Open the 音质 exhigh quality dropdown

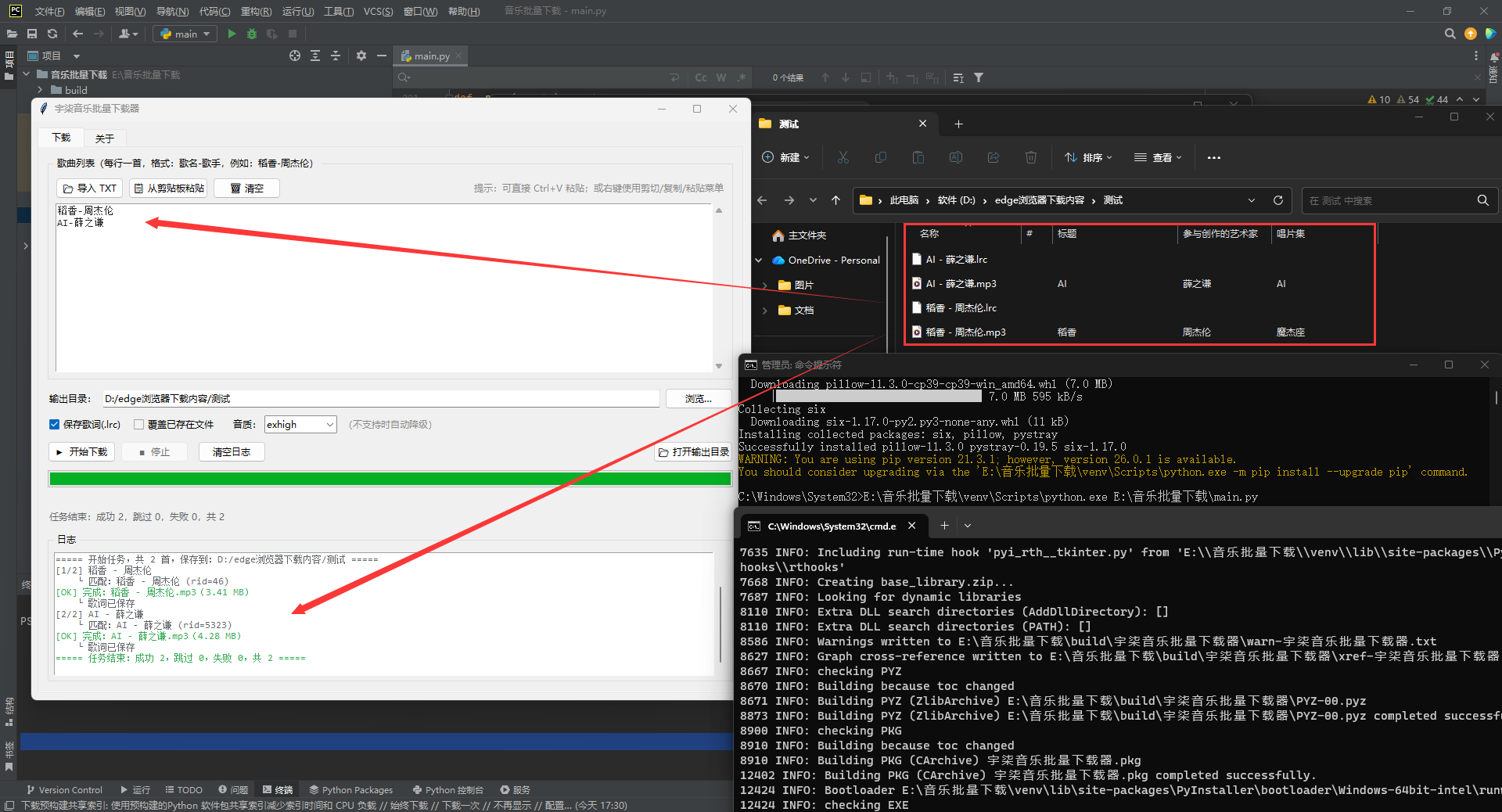point(300,425)
